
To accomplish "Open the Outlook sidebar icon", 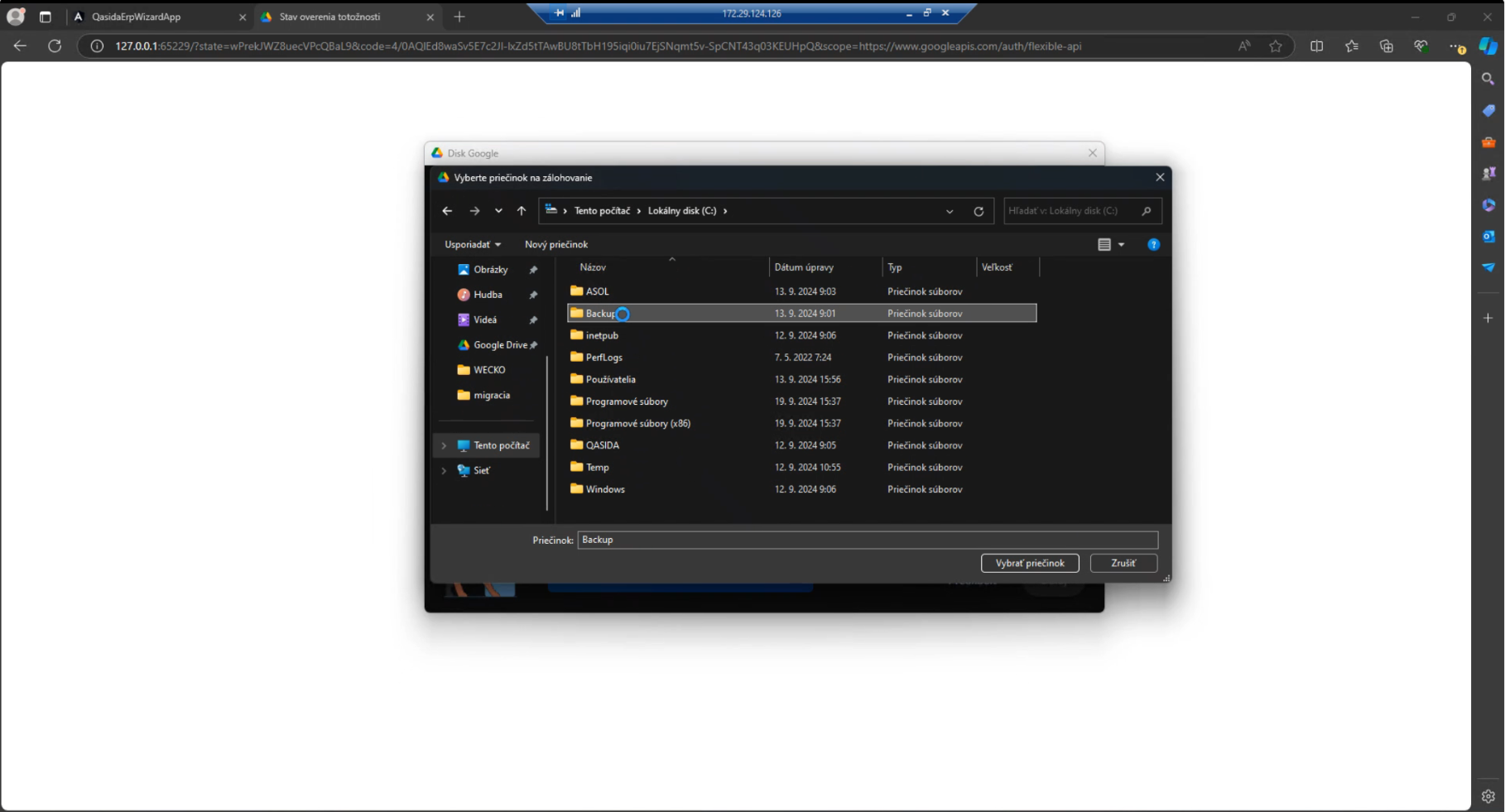I will point(1488,236).
